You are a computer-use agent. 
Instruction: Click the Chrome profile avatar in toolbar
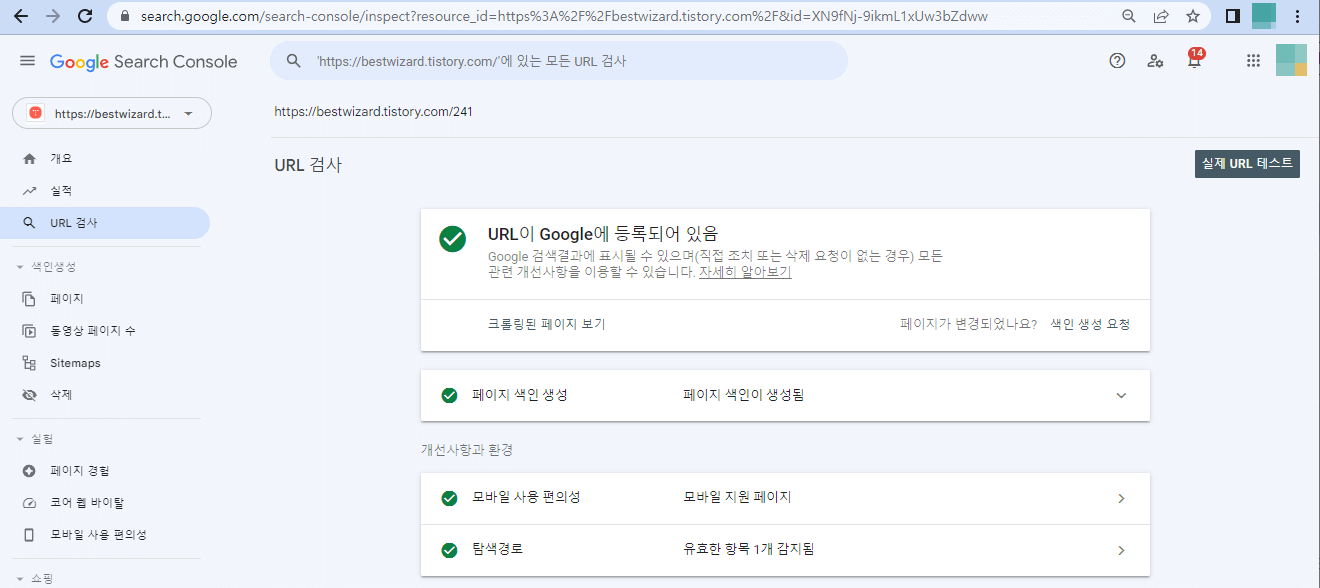pyautogui.click(x=1264, y=16)
